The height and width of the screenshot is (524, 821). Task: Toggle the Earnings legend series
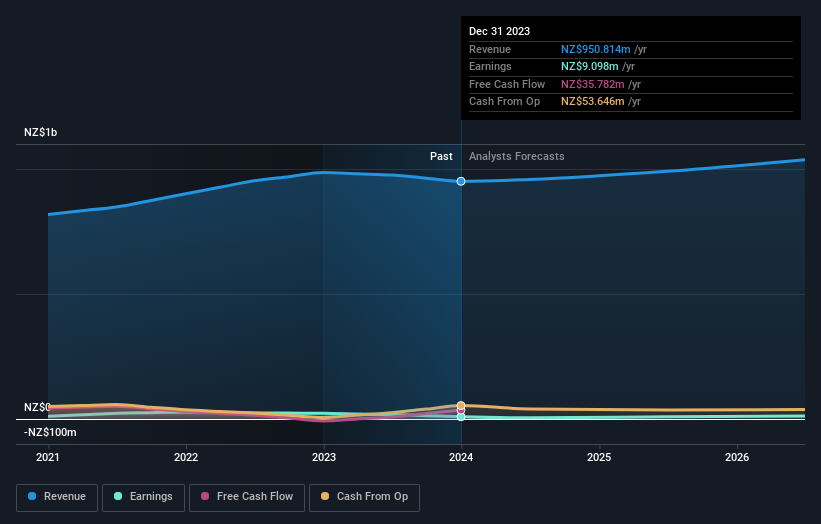[143, 497]
